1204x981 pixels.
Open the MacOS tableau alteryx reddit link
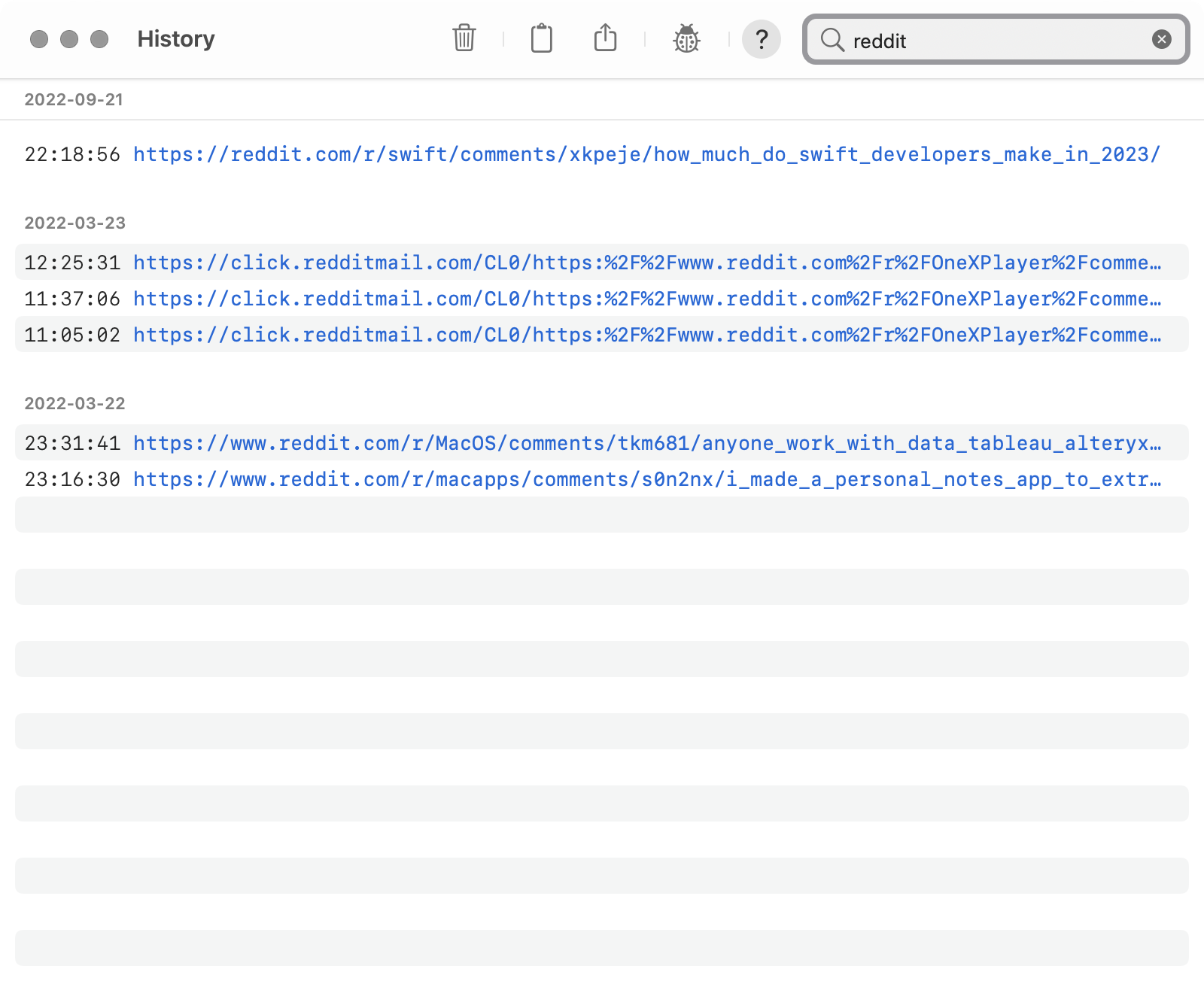tap(647, 443)
